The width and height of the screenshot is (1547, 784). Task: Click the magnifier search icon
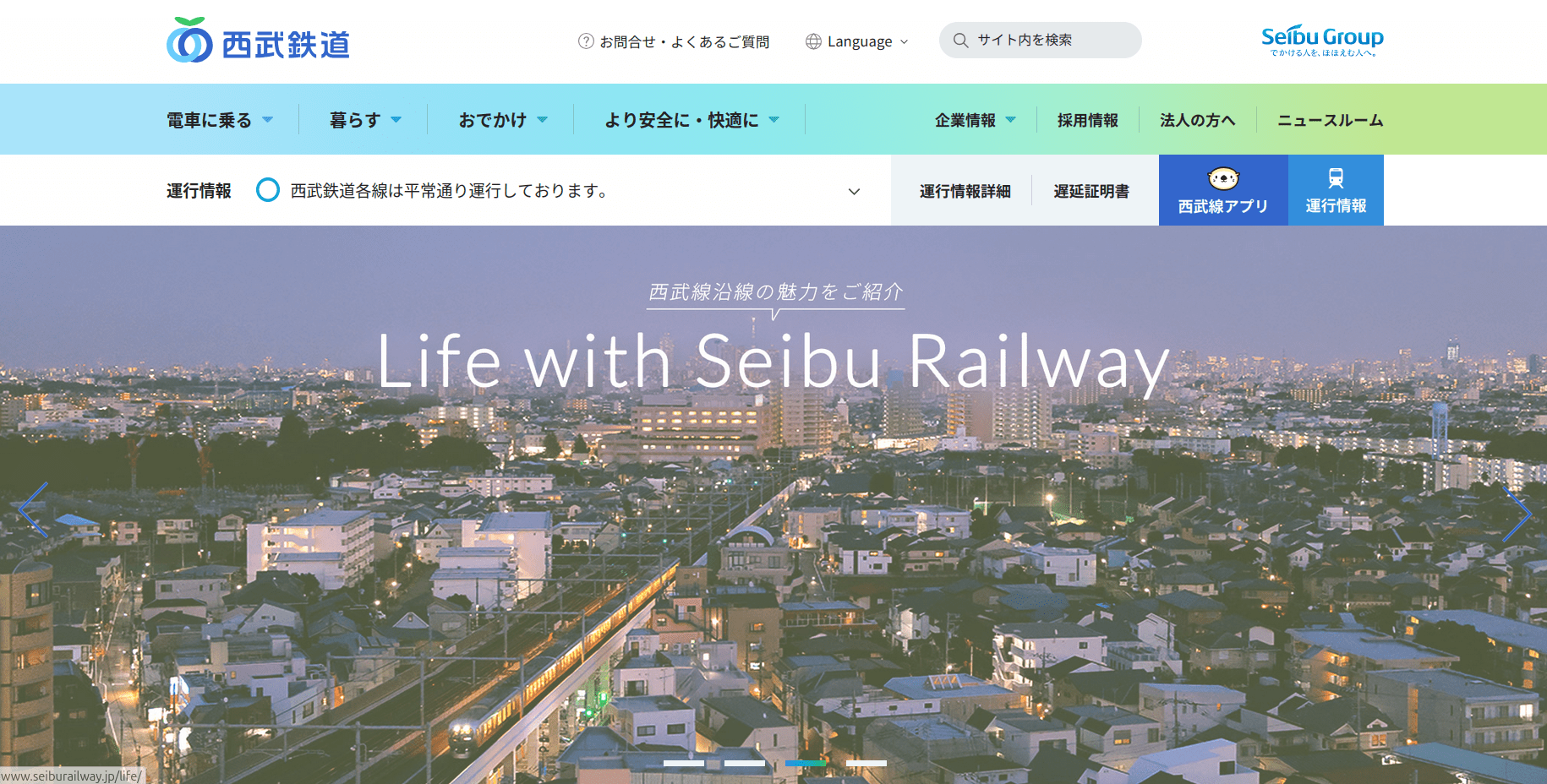pyautogui.click(x=960, y=40)
